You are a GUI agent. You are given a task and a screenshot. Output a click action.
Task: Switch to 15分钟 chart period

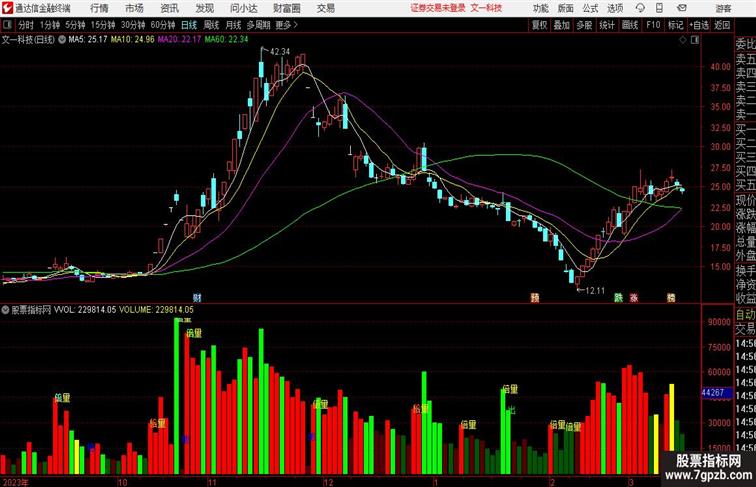tap(103, 25)
